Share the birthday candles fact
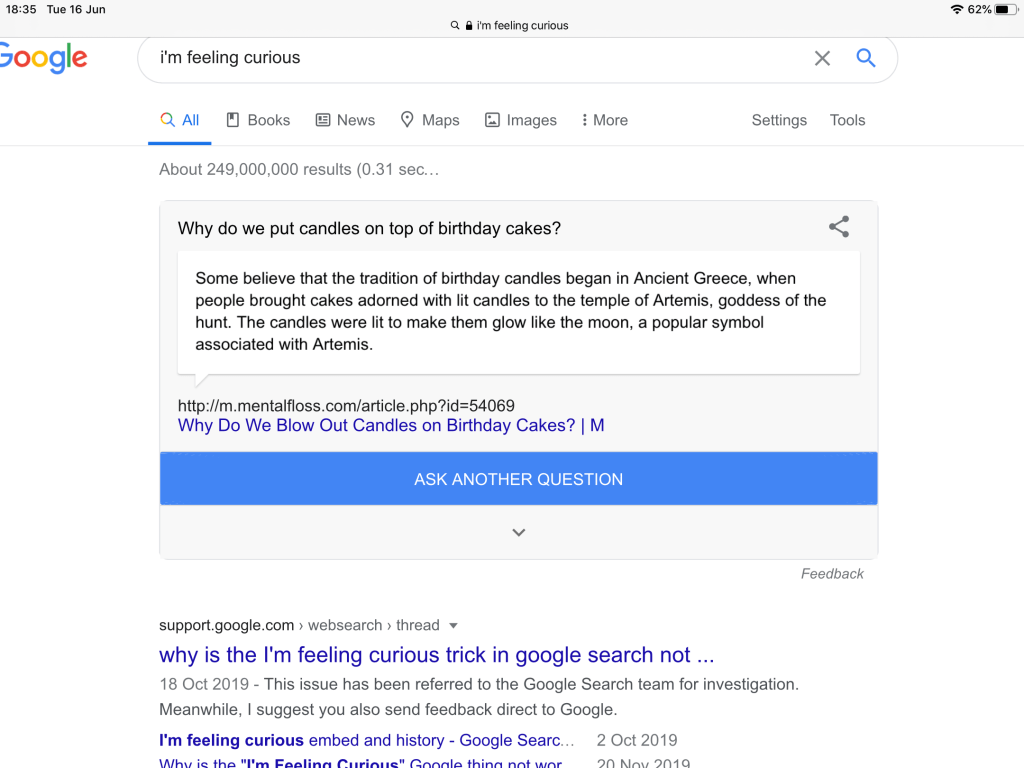 coord(839,227)
